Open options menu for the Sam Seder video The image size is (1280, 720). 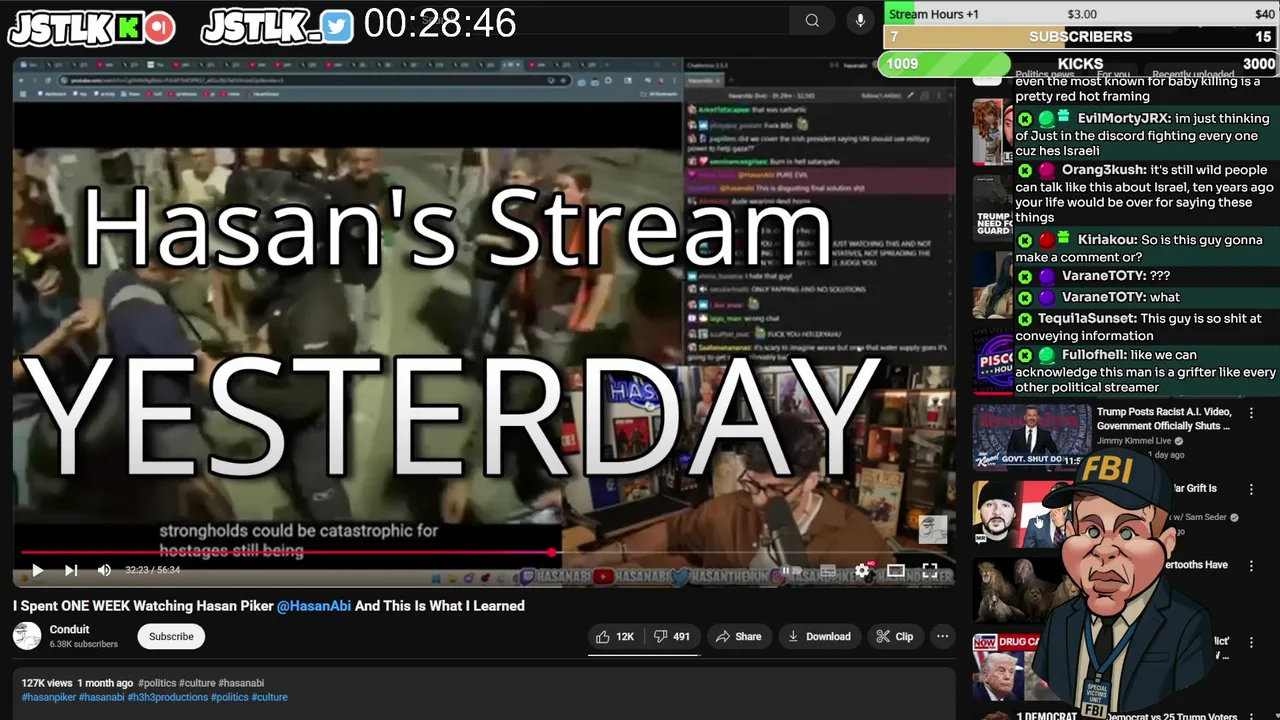pyautogui.click(x=1250, y=490)
